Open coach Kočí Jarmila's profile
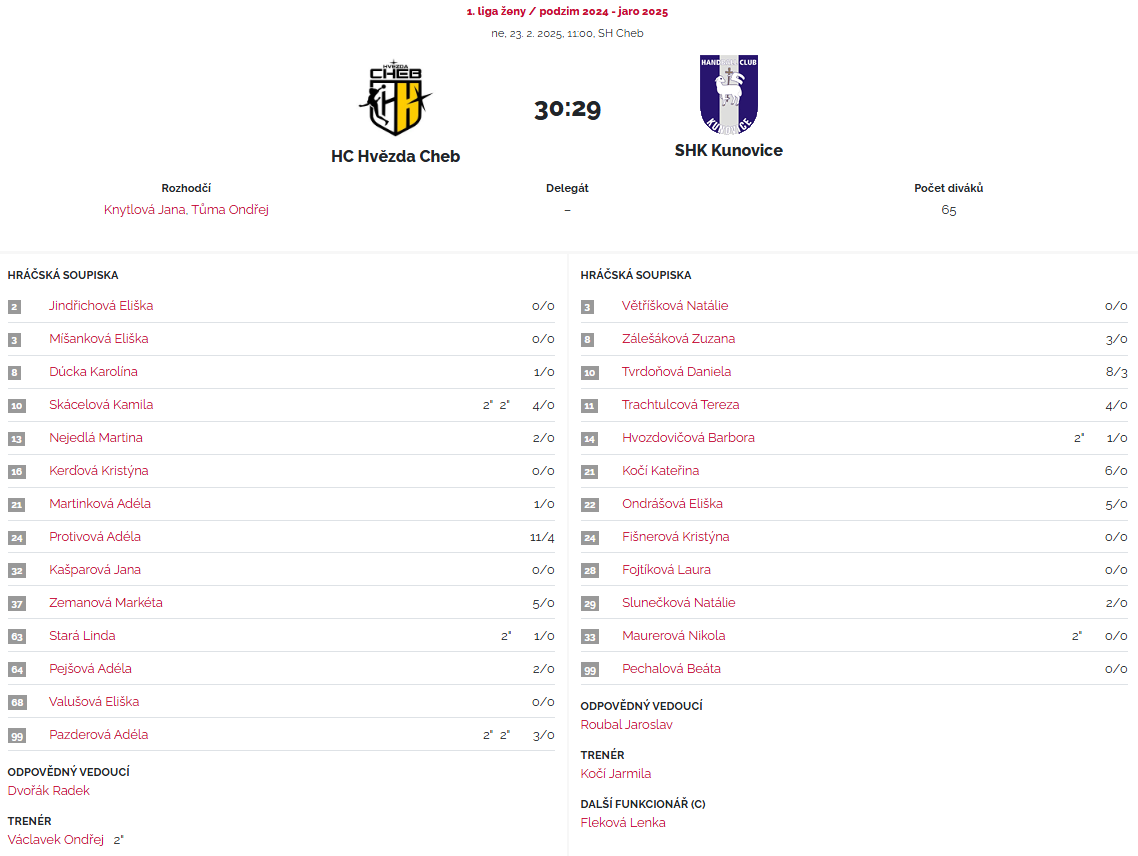 (x=616, y=774)
